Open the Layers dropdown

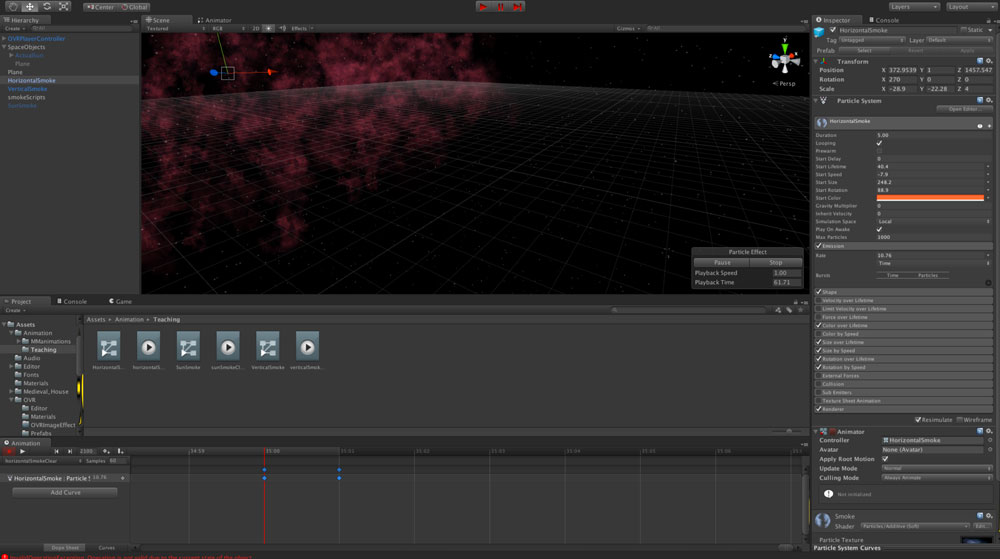(914, 6)
